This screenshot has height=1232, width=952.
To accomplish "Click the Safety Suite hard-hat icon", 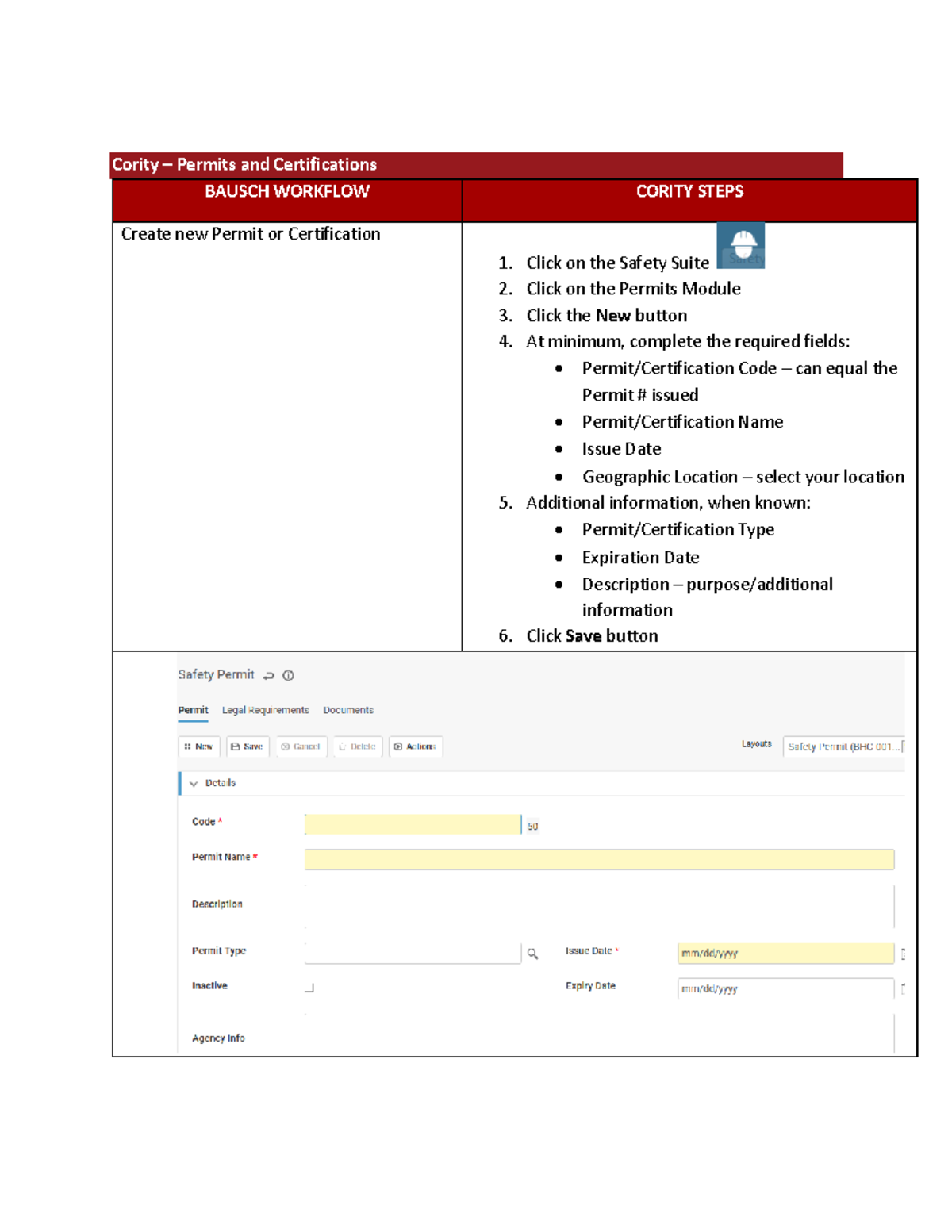I will [x=742, y=246].
